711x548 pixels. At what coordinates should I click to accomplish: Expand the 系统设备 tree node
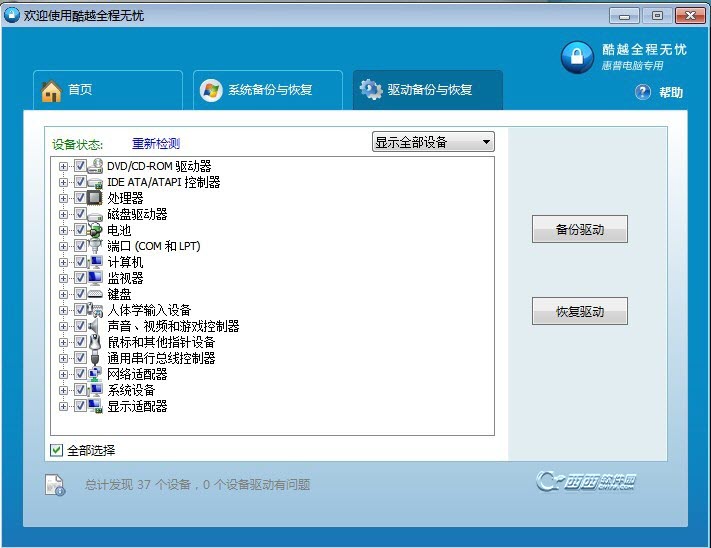[63, 390]
